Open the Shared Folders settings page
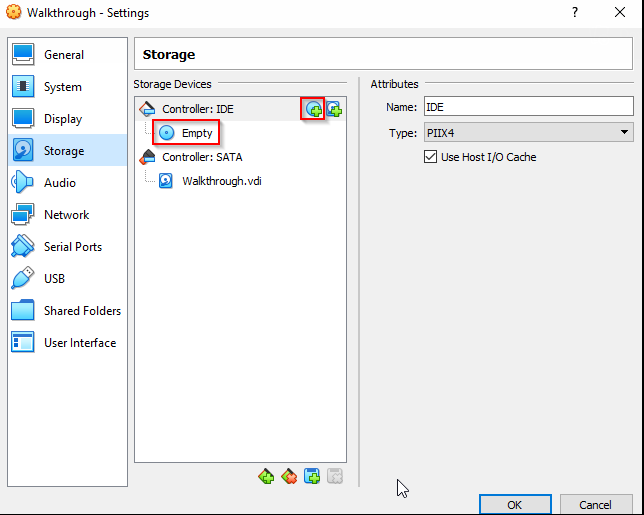644x515 pixels. (67, 311)
